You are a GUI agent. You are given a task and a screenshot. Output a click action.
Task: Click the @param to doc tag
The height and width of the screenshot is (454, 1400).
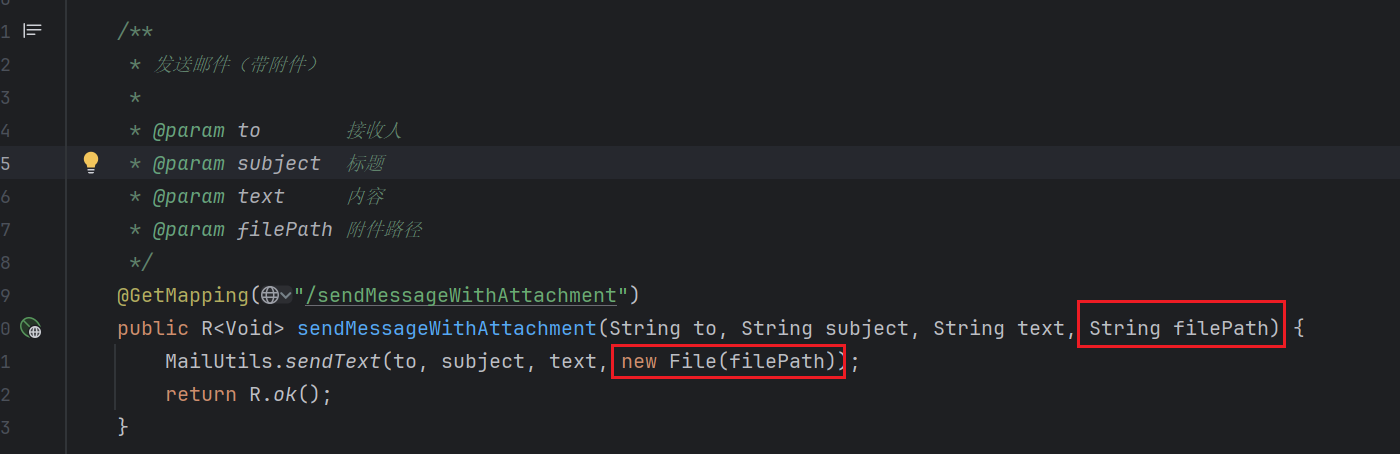pos(207,130)
